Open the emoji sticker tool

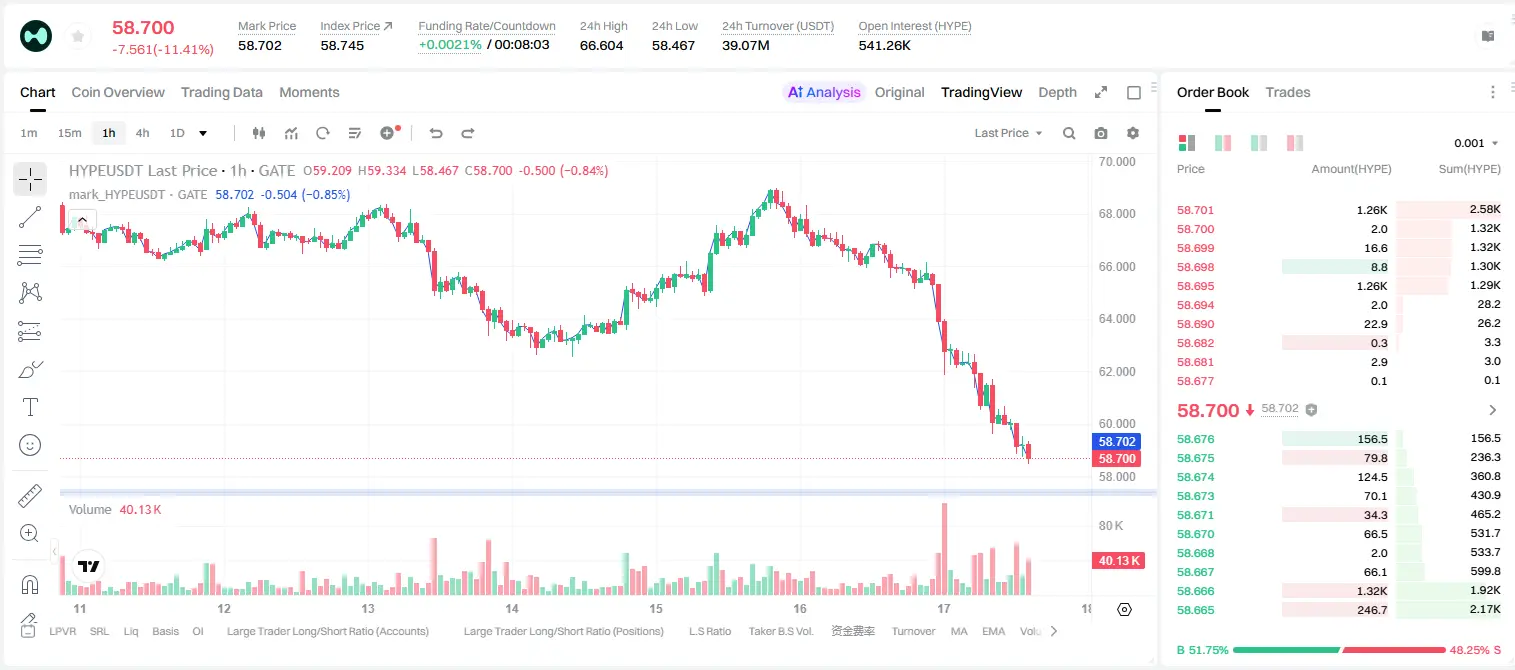(30, 445)
